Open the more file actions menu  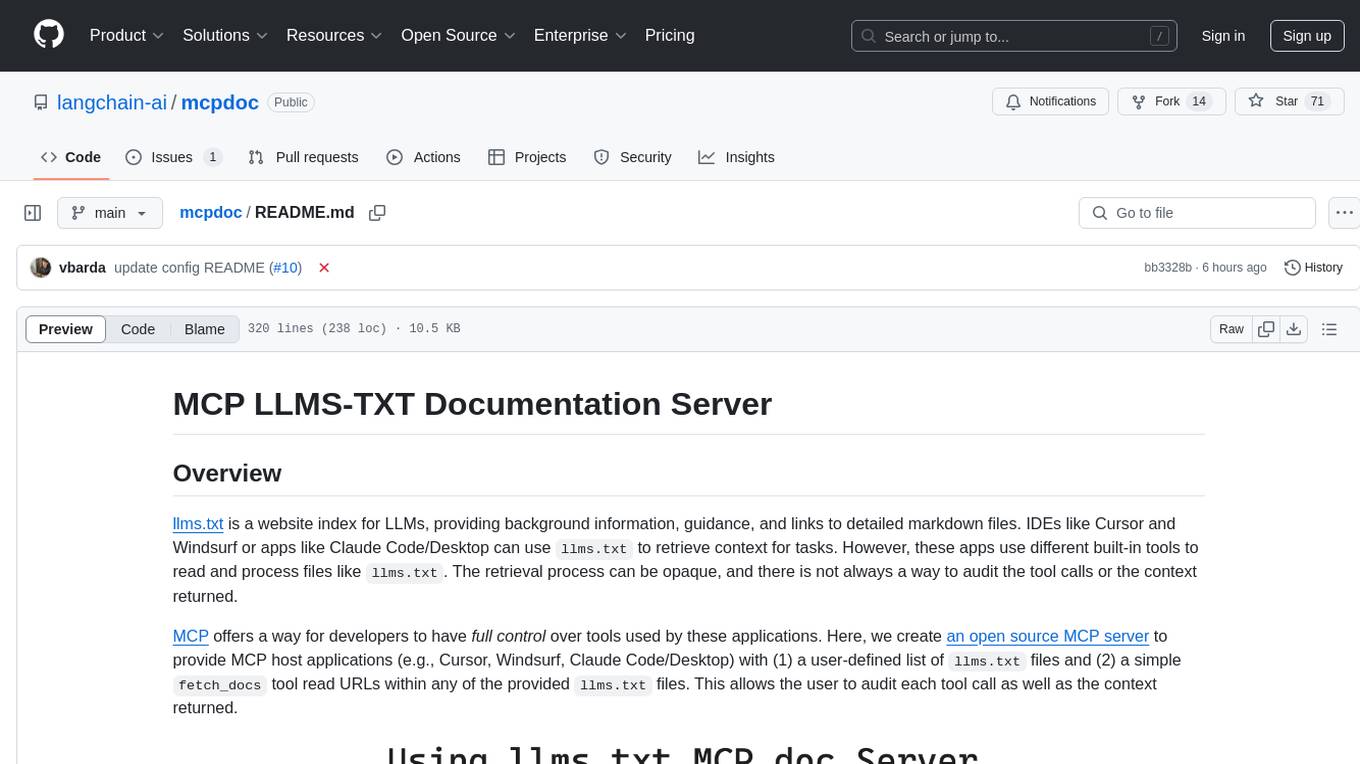pos(1344,213)
